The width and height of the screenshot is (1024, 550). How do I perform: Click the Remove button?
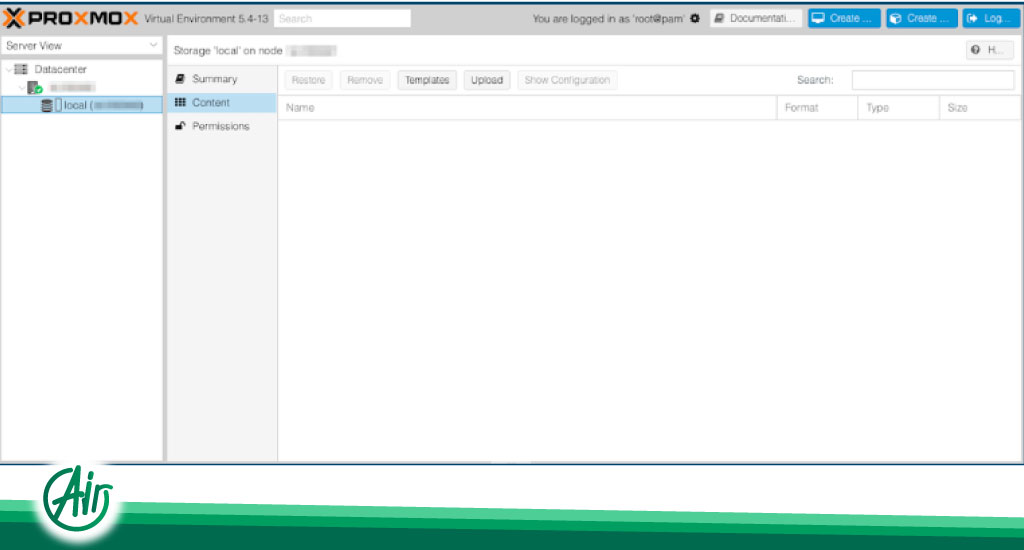click(365, 80)
